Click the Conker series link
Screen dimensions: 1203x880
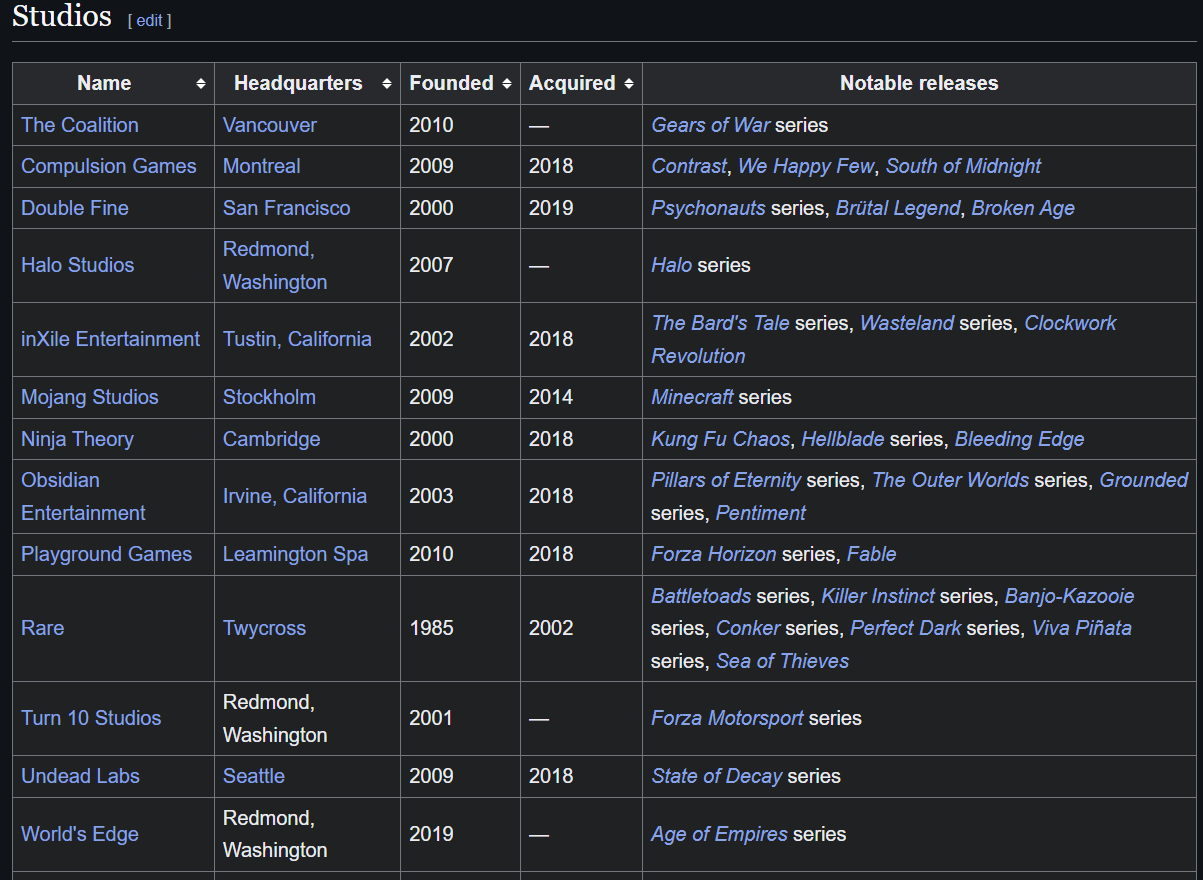tap(748, 628)
